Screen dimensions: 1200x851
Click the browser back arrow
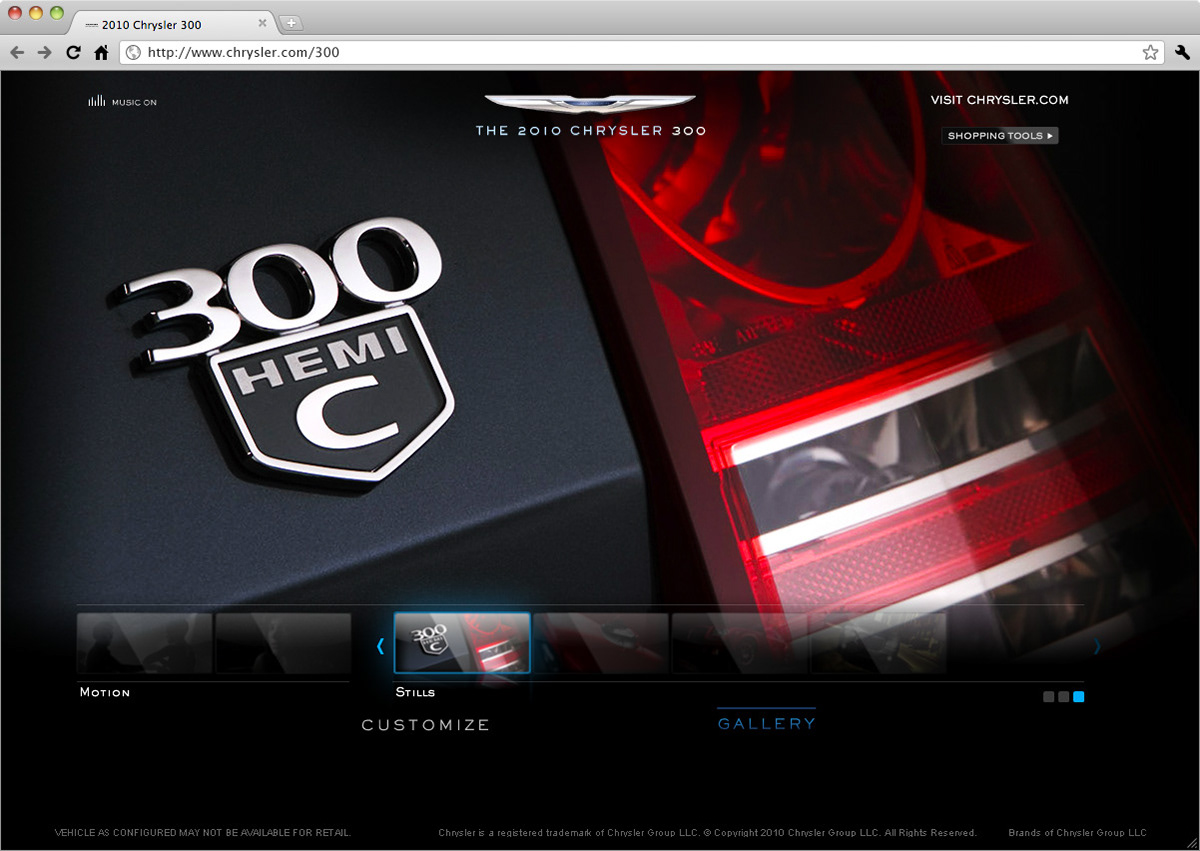(x=17, y=53)
